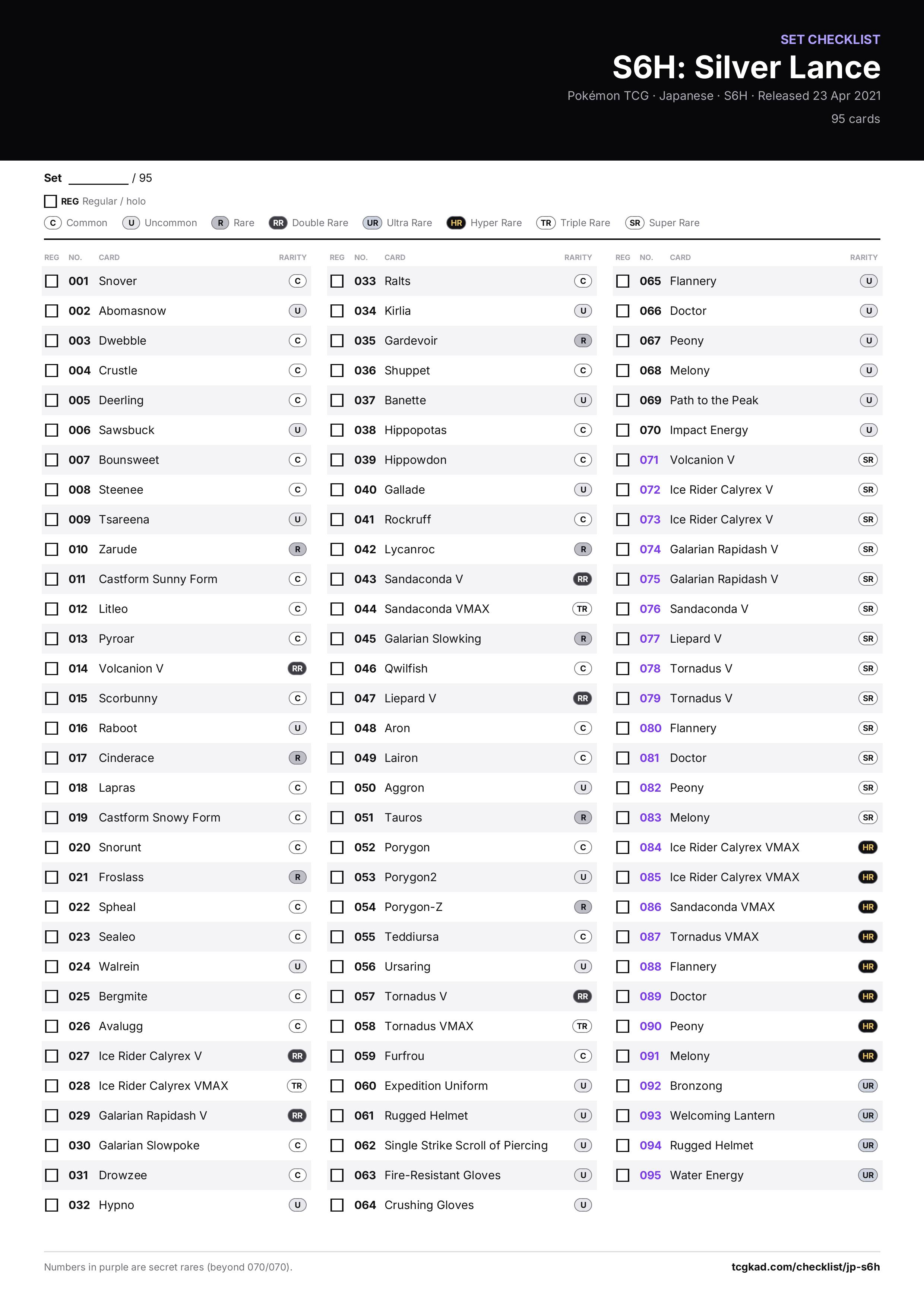This screenshot has width=924, height=1307.
Task: Select card name Welcoming Lantern
Action: (722, 1116)
